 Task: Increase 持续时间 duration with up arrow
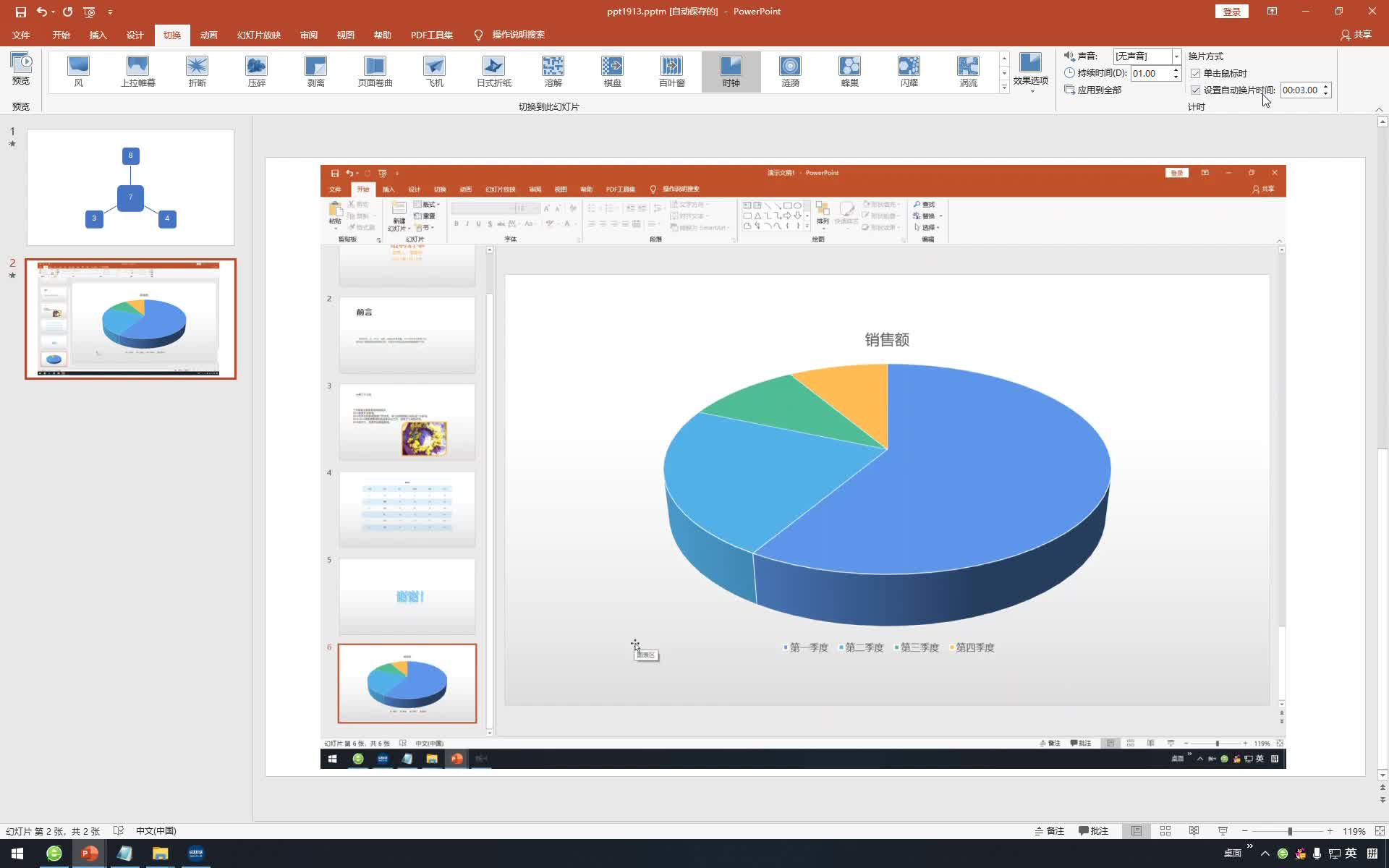pyautogui.click(x=1176, y=70)
